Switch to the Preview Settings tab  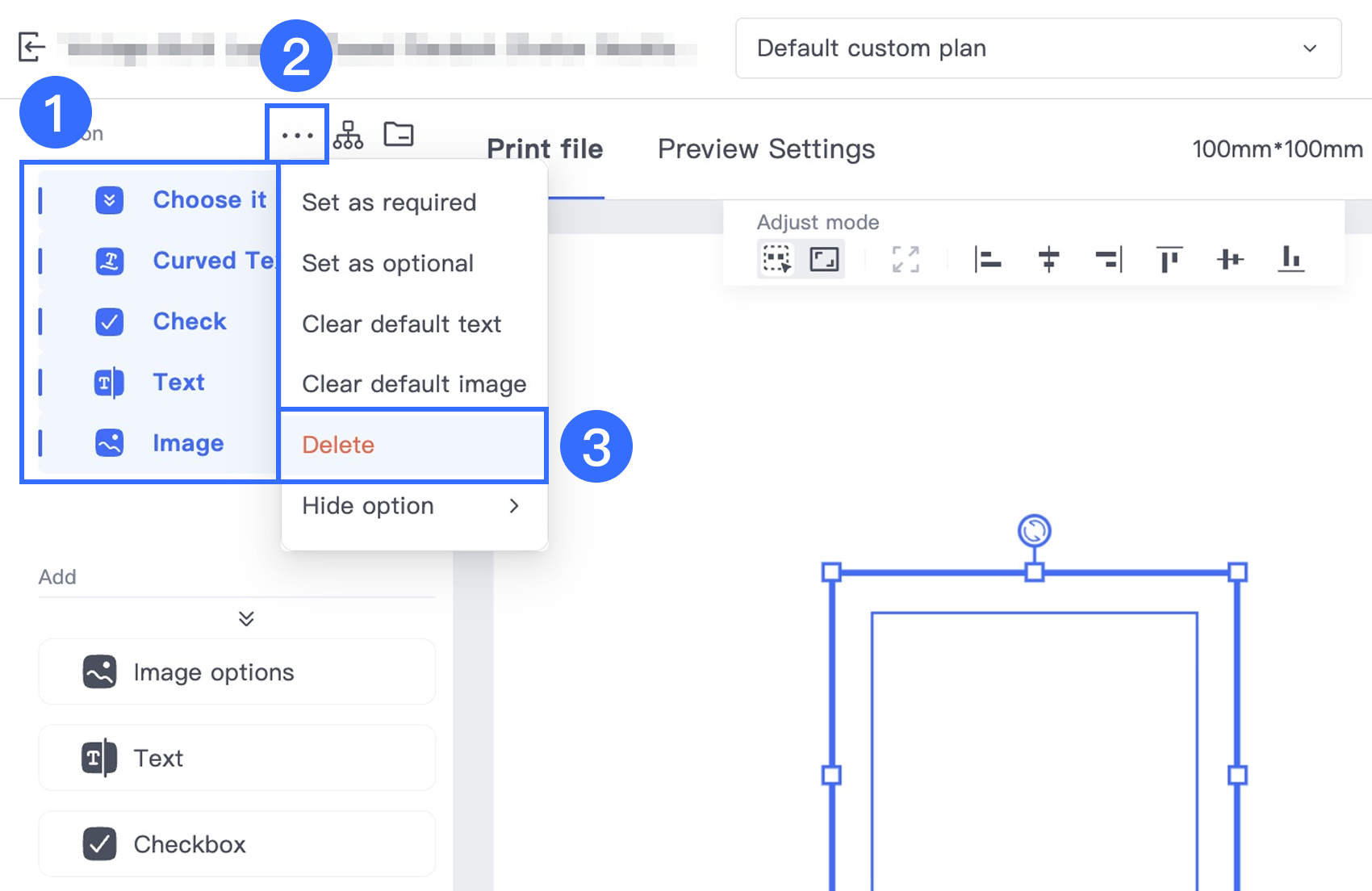click(x=766, y=149)
